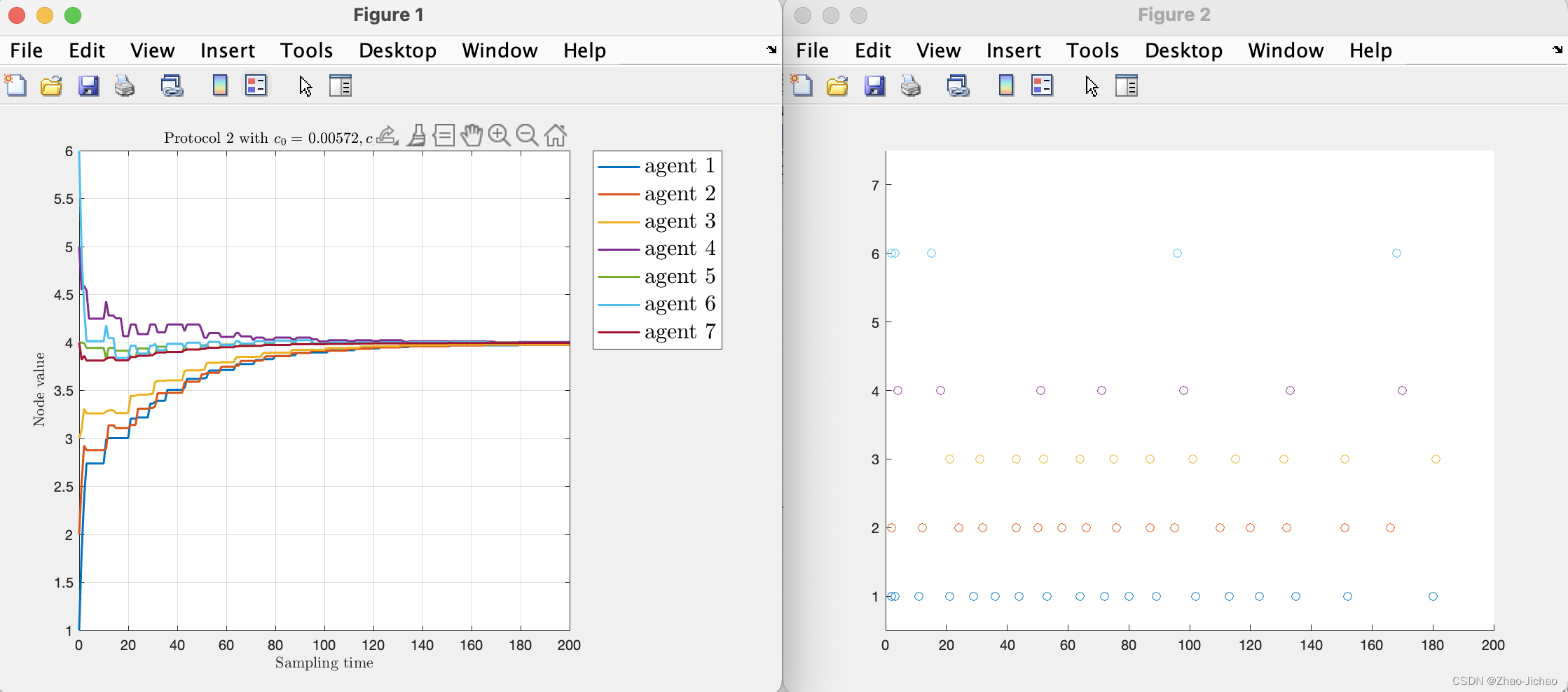Click Open File icon in Figure 2 toolbar

(x=837, y=85)
